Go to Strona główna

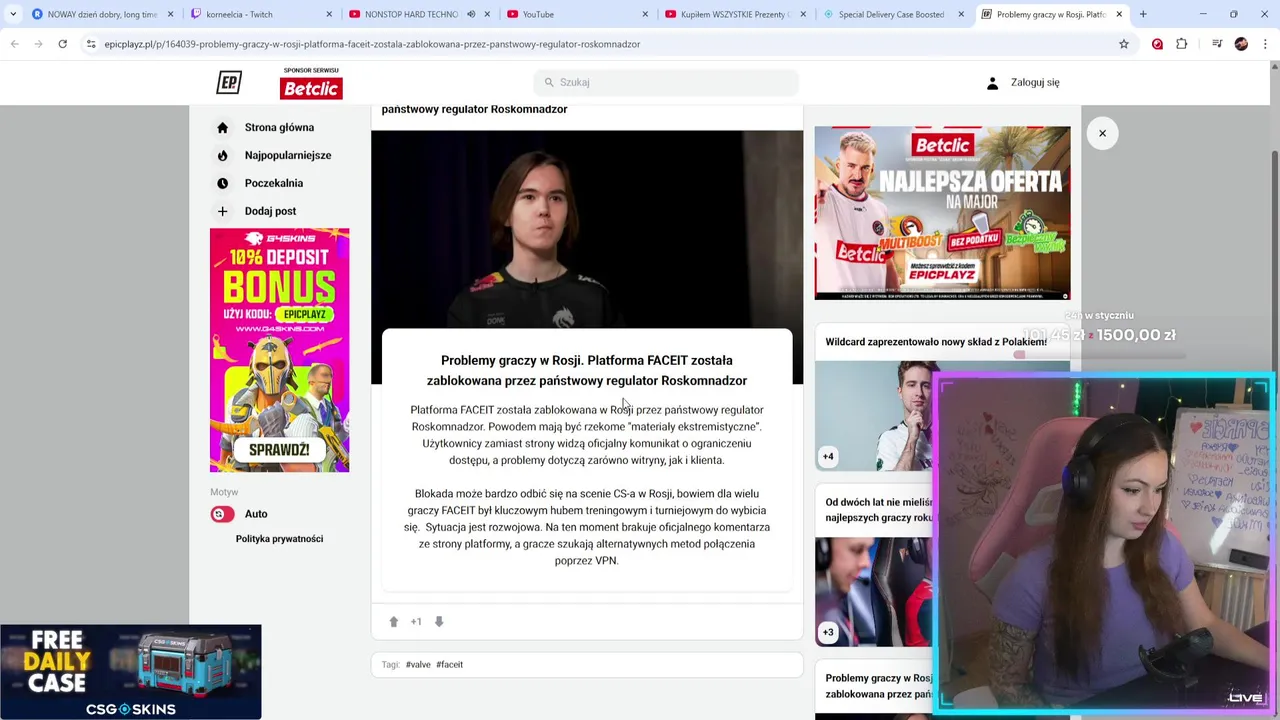(279, 128)
